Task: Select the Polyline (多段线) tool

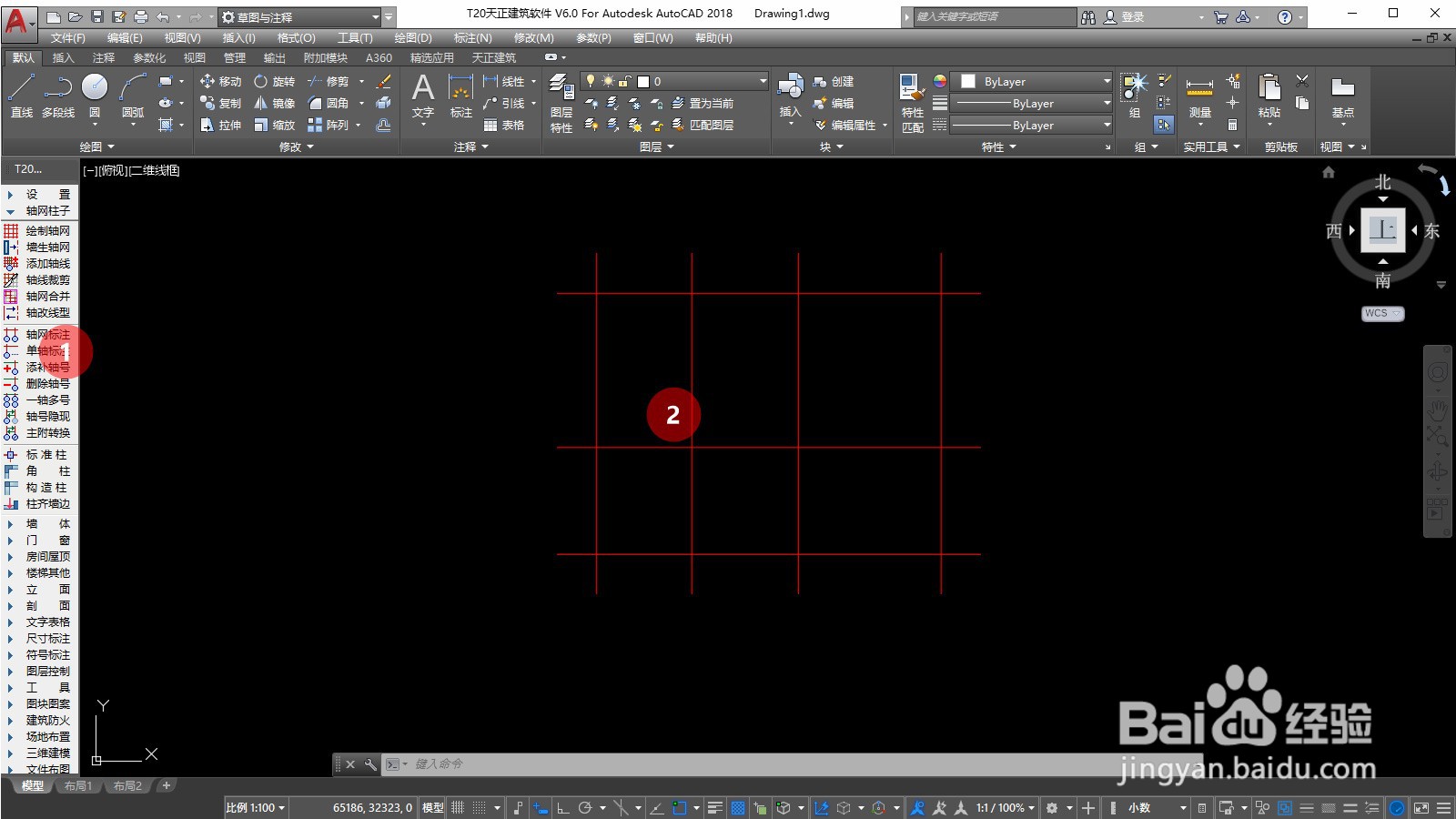Action: point(58,96)
